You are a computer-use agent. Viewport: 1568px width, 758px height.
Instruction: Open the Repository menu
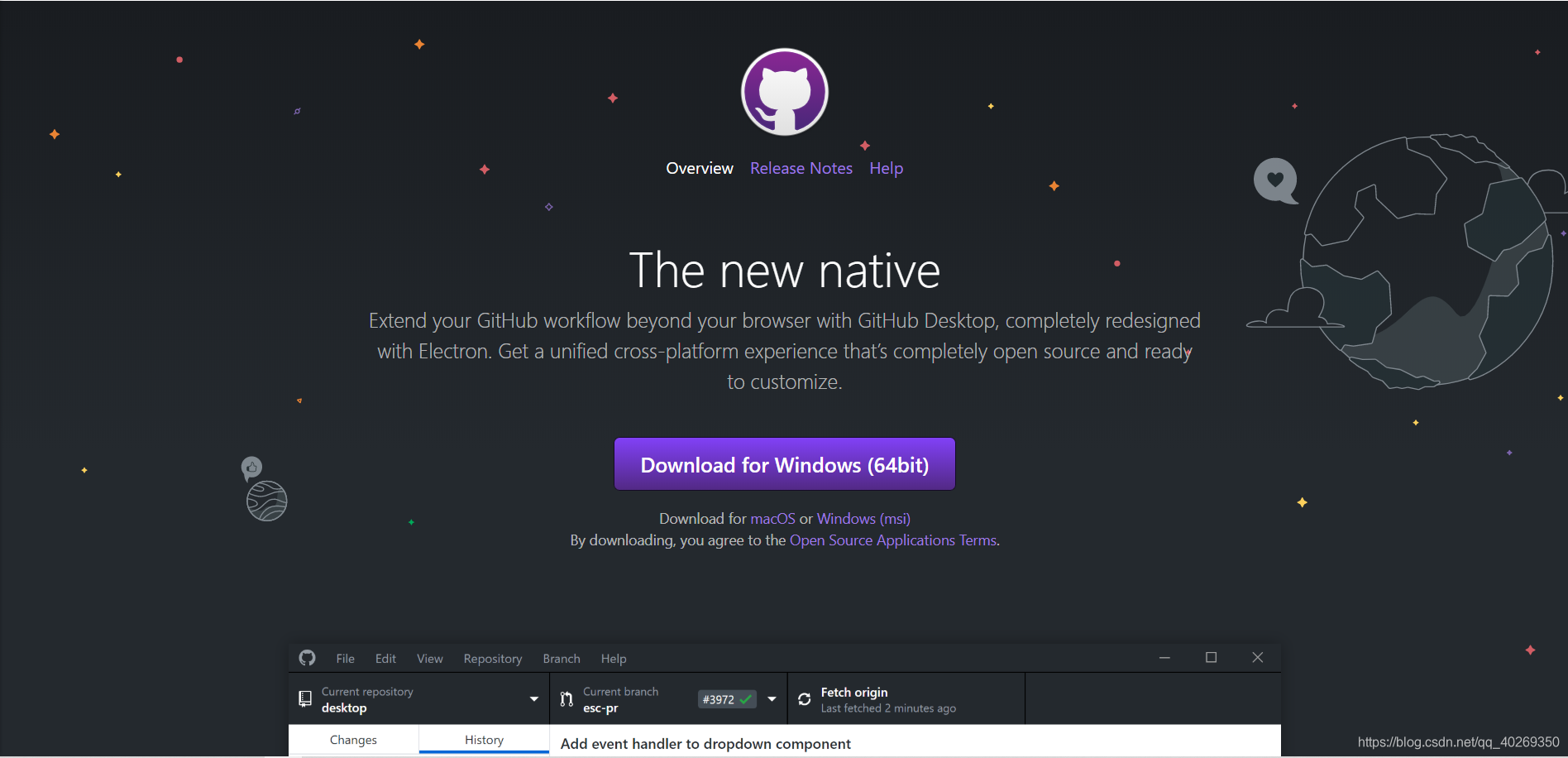click(492, 659)
